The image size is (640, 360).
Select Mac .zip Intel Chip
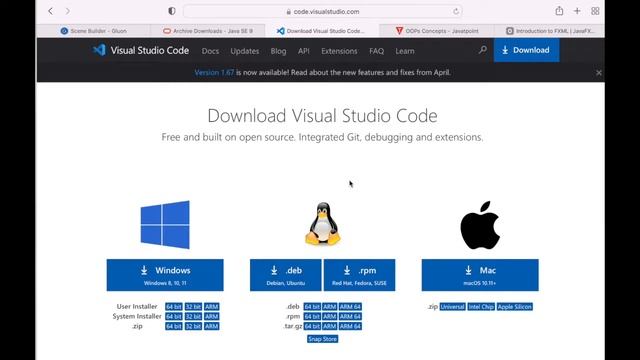pos(481,307)
